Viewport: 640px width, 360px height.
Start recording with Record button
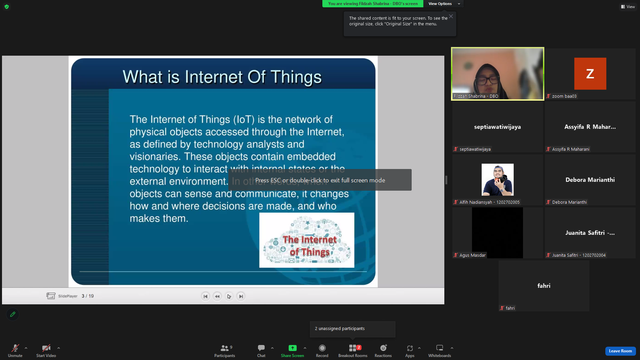tap(322, 350)
